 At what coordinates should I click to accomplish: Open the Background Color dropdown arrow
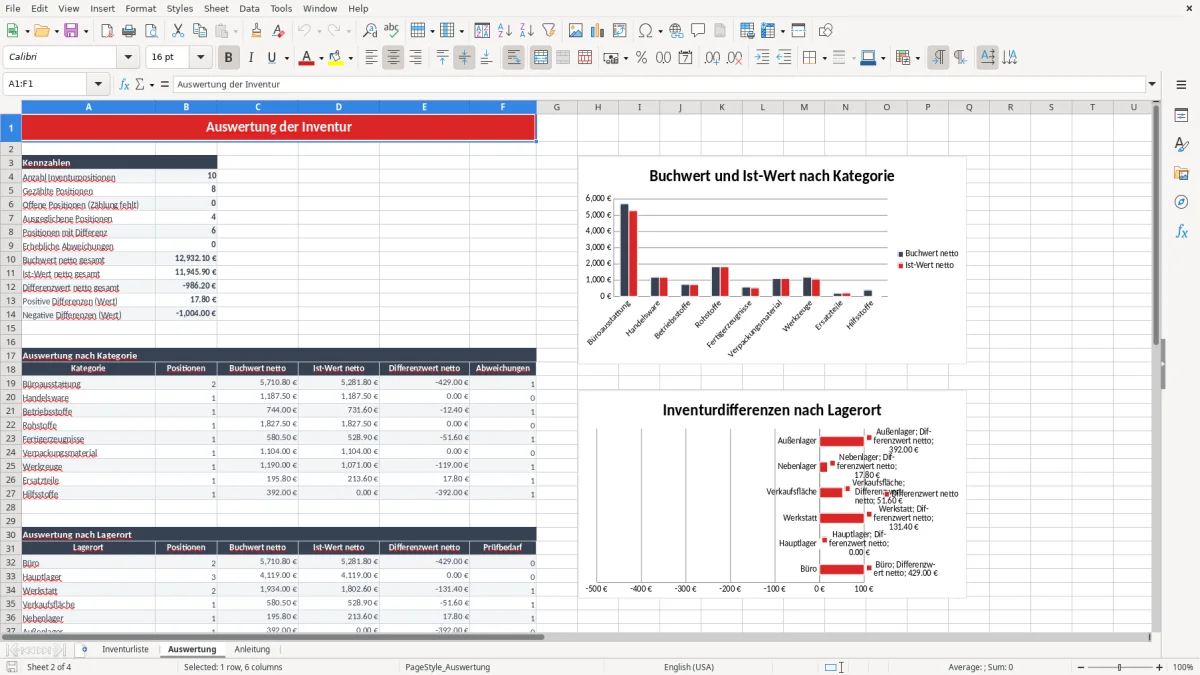[x=350, y=58]
